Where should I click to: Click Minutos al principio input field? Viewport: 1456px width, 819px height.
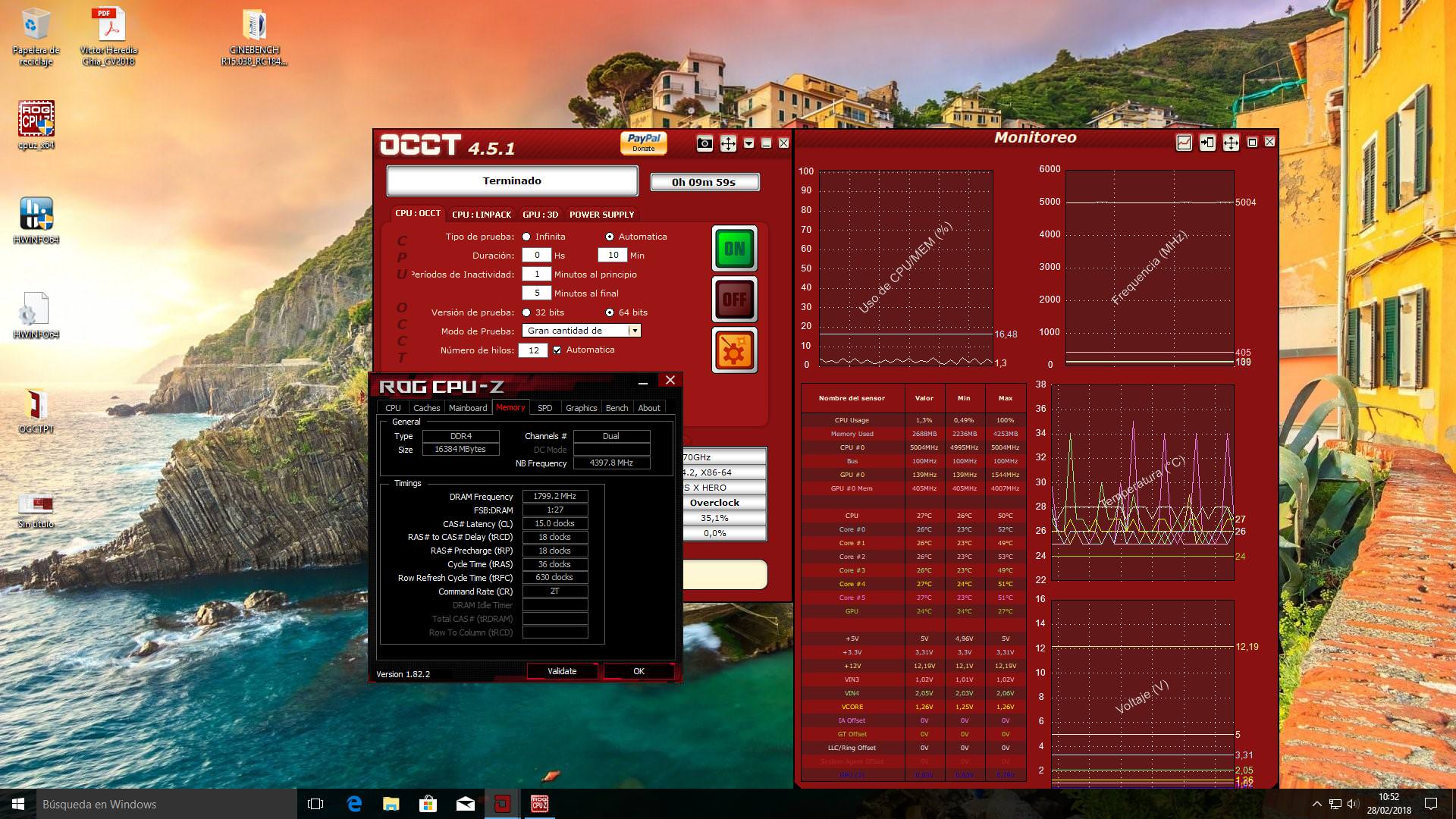537,274
